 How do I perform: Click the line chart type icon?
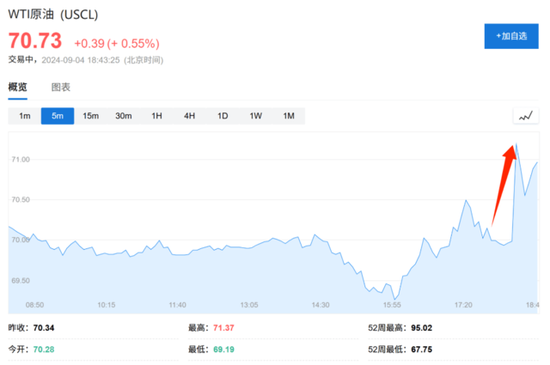[x=526, y=116]
